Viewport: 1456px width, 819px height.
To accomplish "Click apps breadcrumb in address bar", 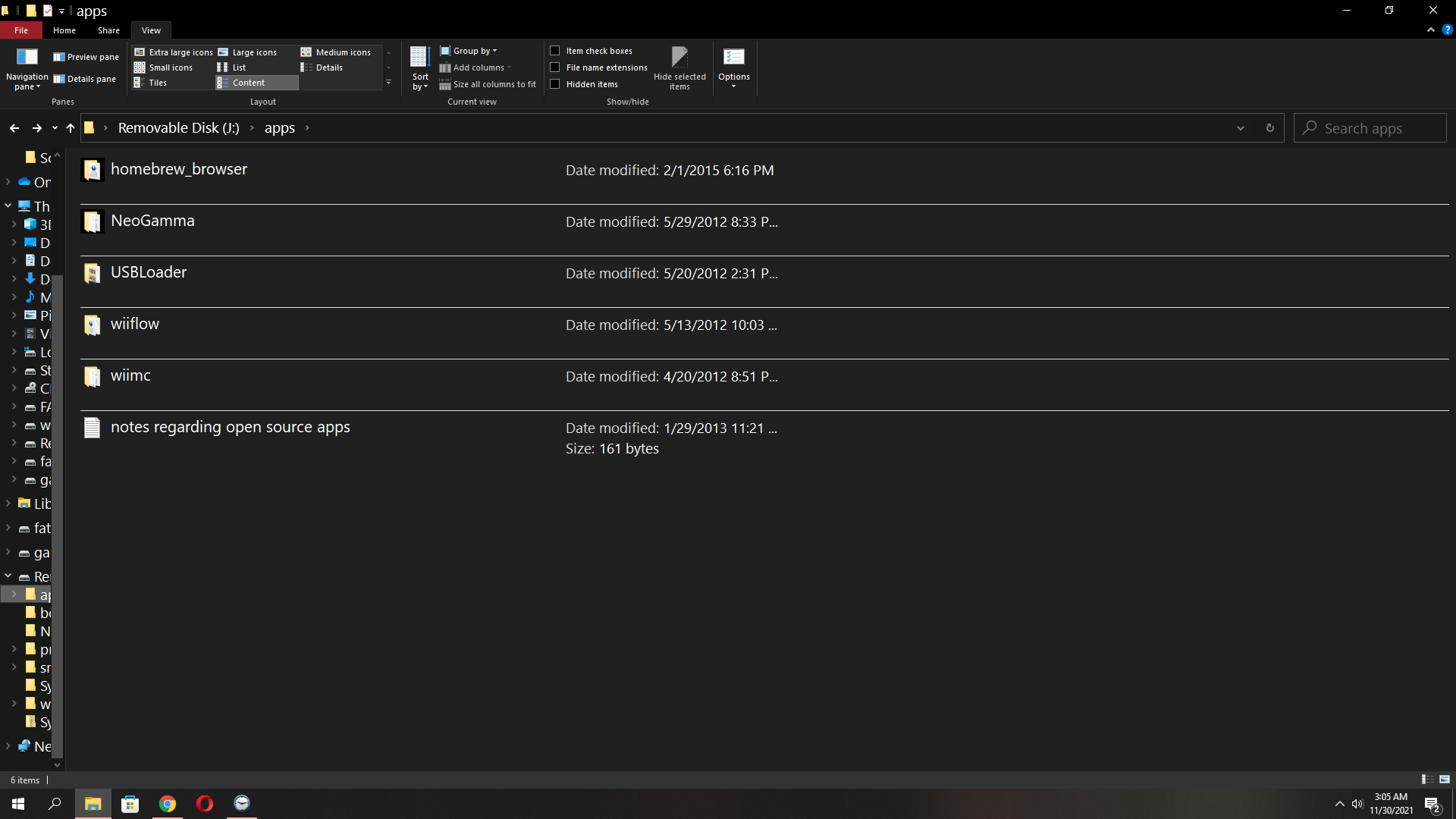I will click(x=280, y=128).
